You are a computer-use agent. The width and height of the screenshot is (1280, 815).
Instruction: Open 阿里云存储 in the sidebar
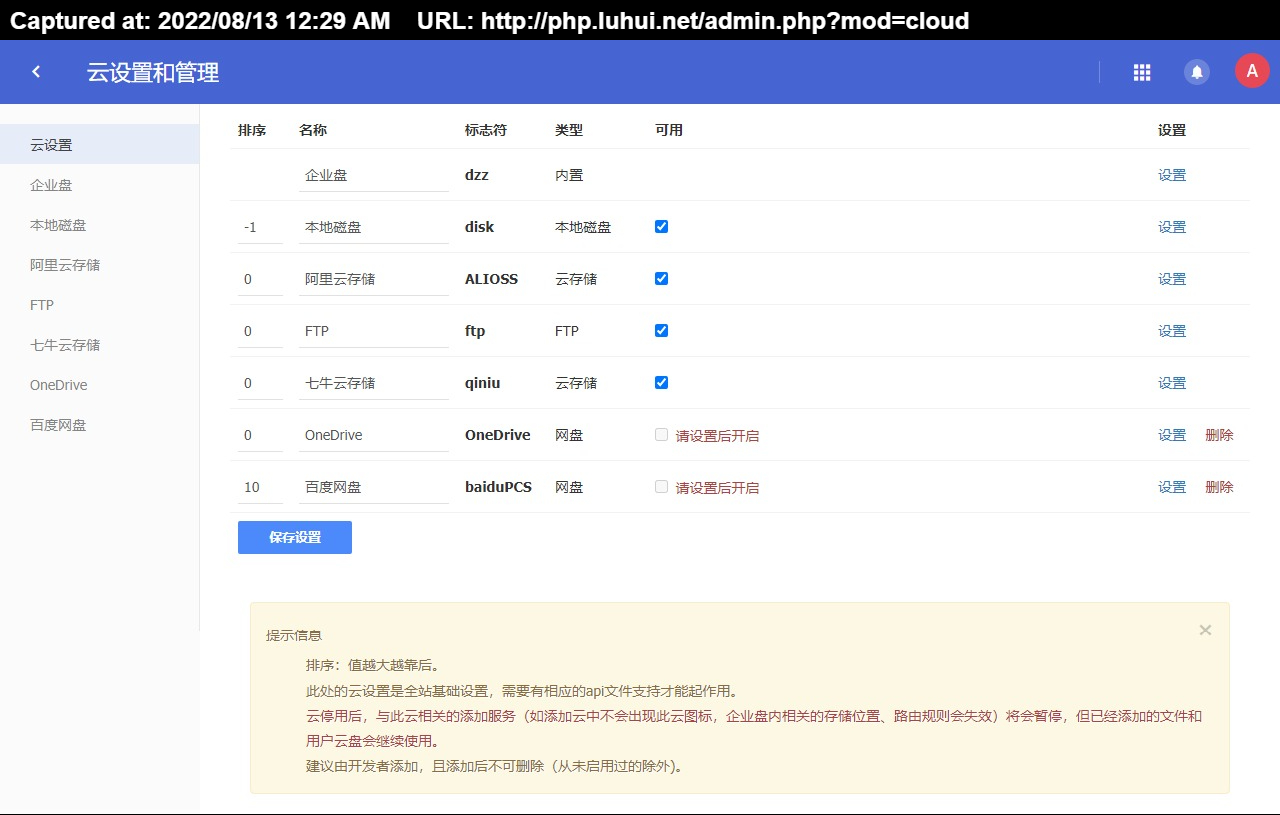click(x=99, y=265)
